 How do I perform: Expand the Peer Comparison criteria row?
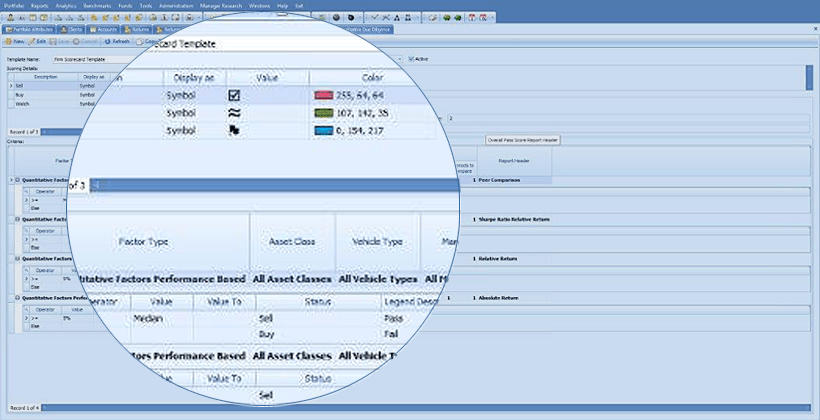[x=18, y=180]
